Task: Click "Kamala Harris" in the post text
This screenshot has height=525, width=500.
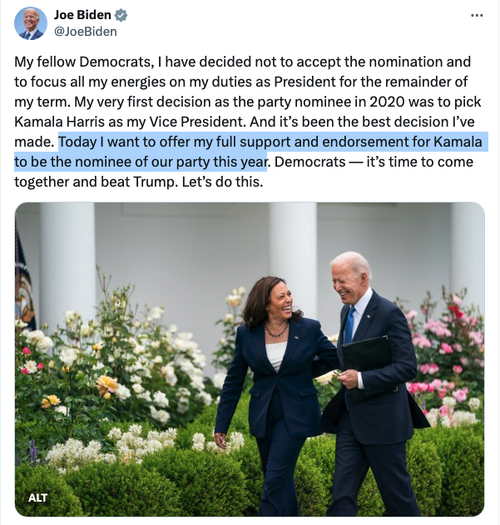Action: point(59,122)
